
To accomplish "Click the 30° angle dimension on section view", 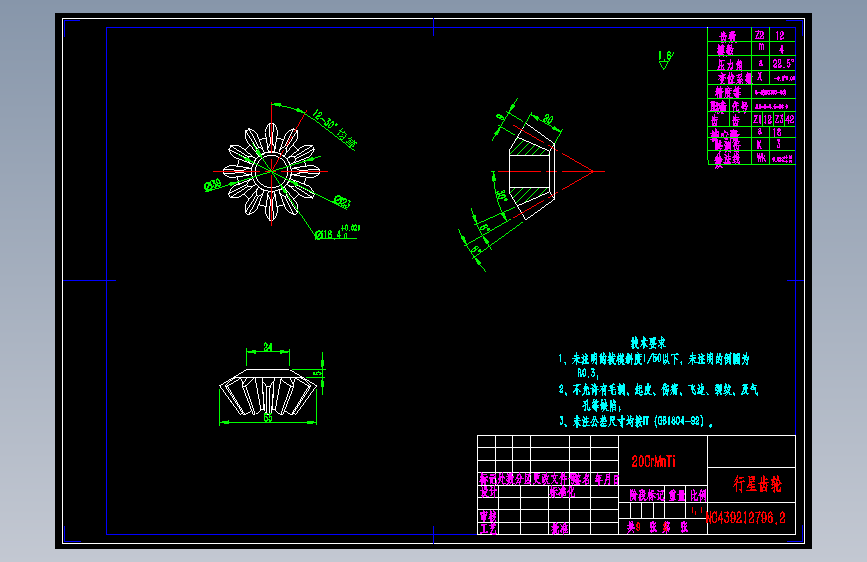I will click(501, 196).
